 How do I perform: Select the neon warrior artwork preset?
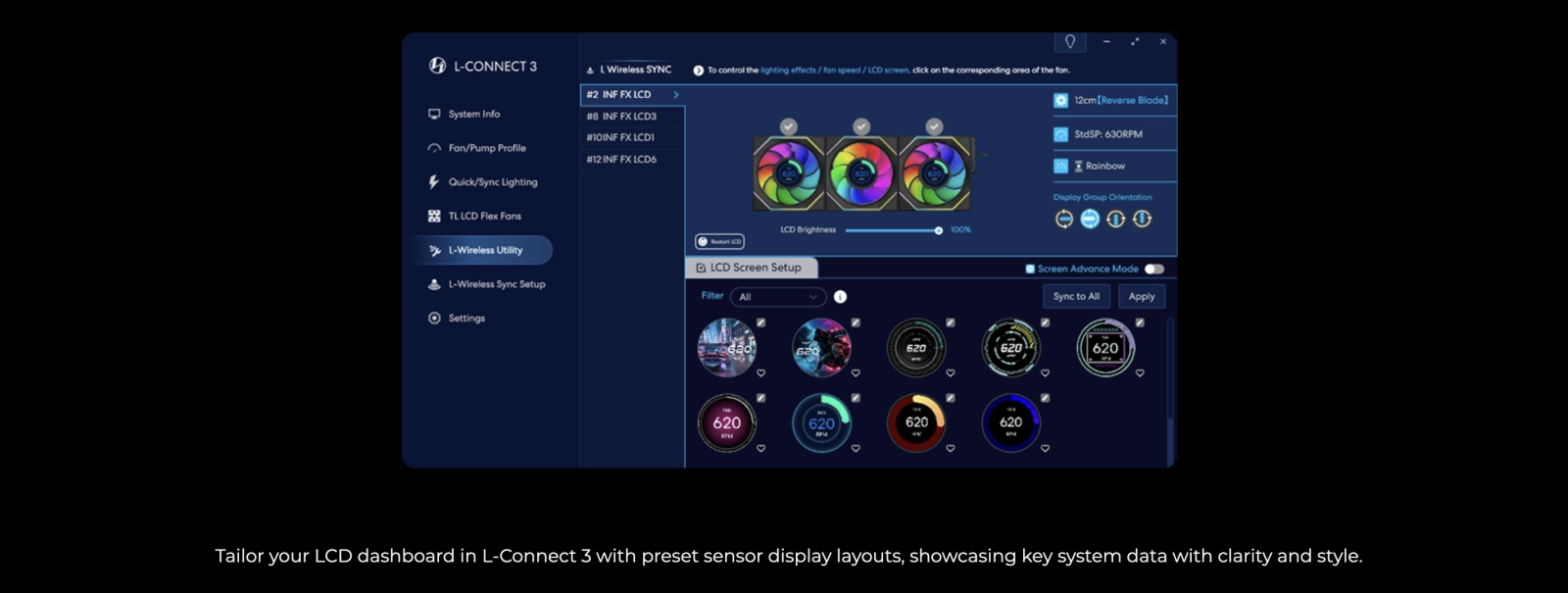(821, 347)
